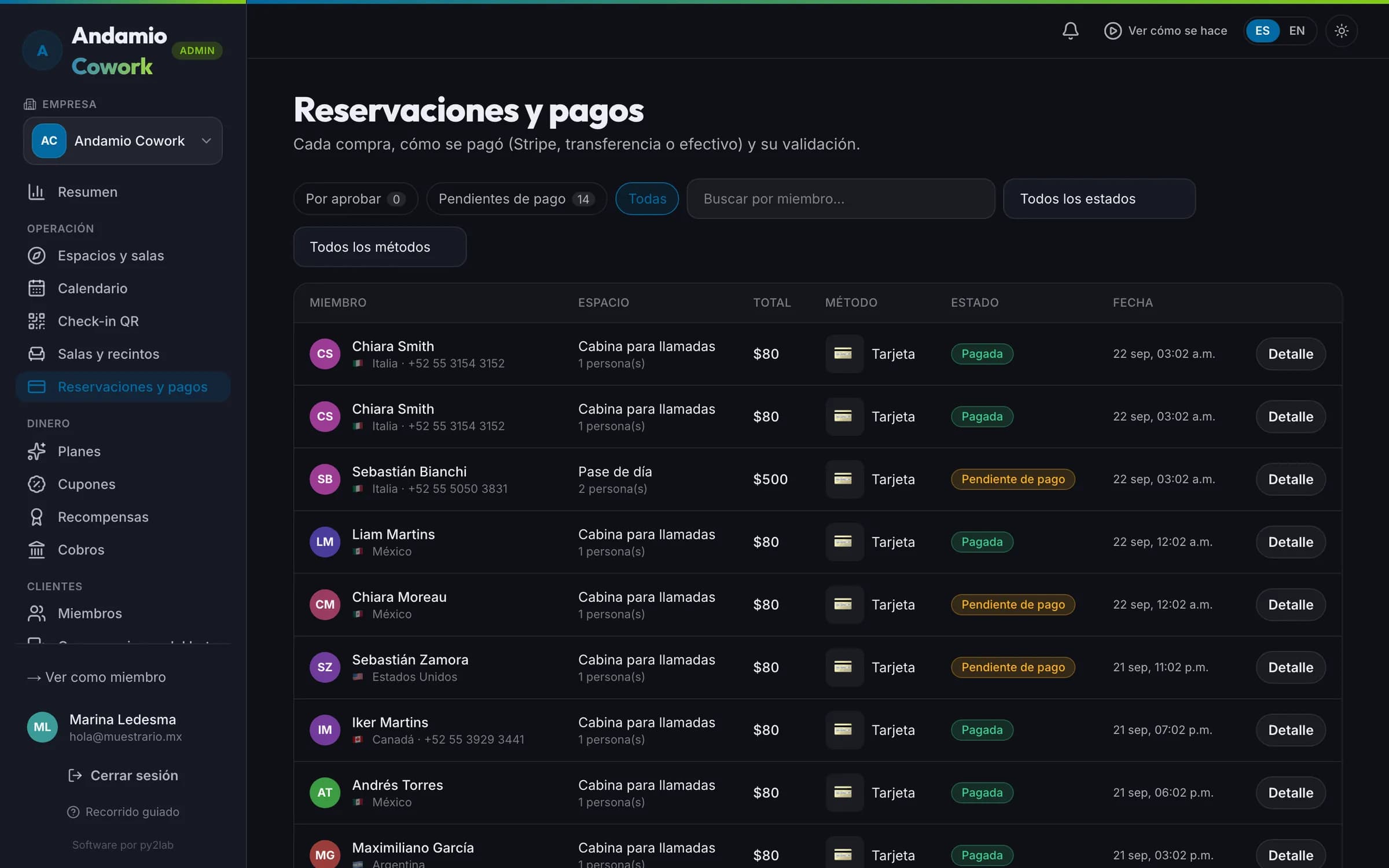
Task: Click the Miembros people icon
Action: coord(36,613)
